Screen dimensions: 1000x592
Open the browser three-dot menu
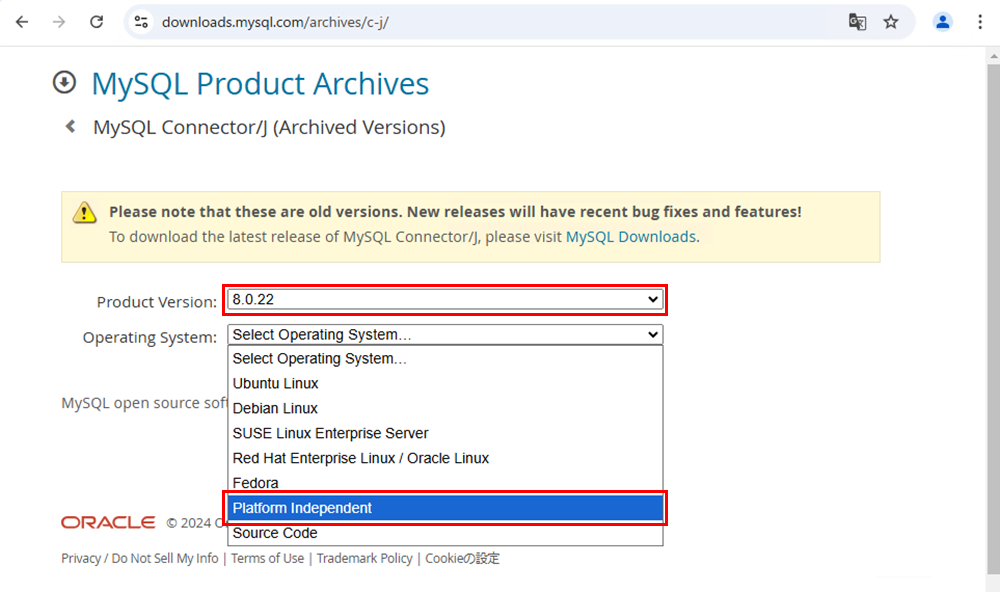(x=980, y=22)
